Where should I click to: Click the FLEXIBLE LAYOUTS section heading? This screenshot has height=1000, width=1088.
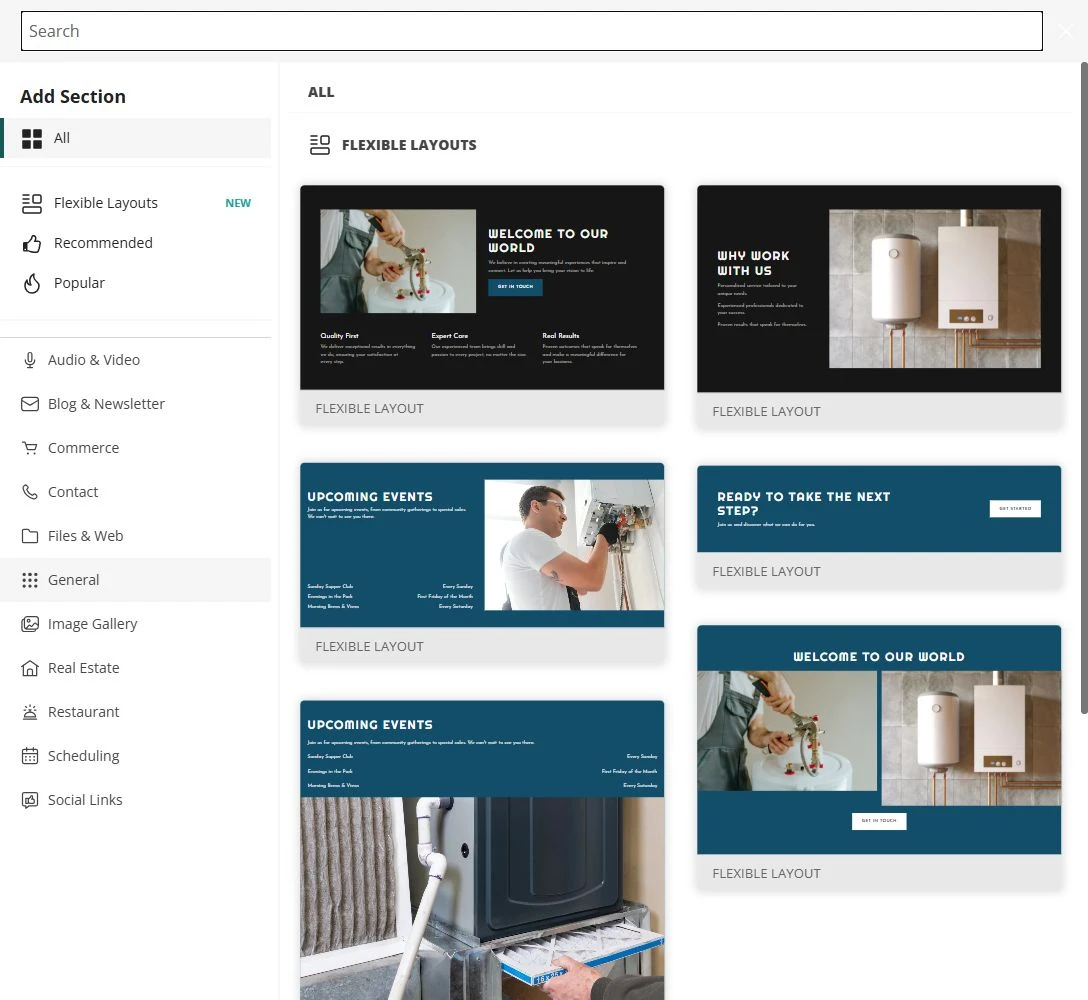click(409, 145)
